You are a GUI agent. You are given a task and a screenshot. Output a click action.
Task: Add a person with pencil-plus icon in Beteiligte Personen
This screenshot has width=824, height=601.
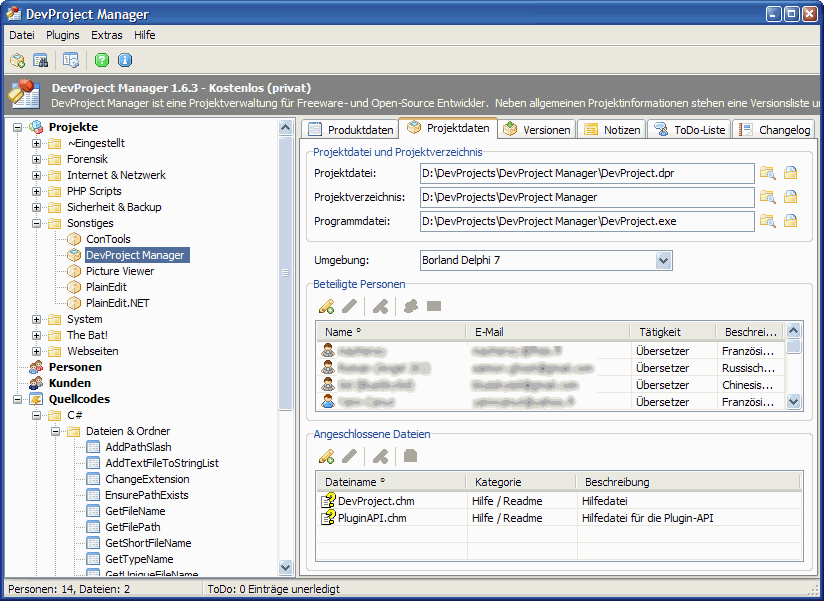click(x=326, y=306)
